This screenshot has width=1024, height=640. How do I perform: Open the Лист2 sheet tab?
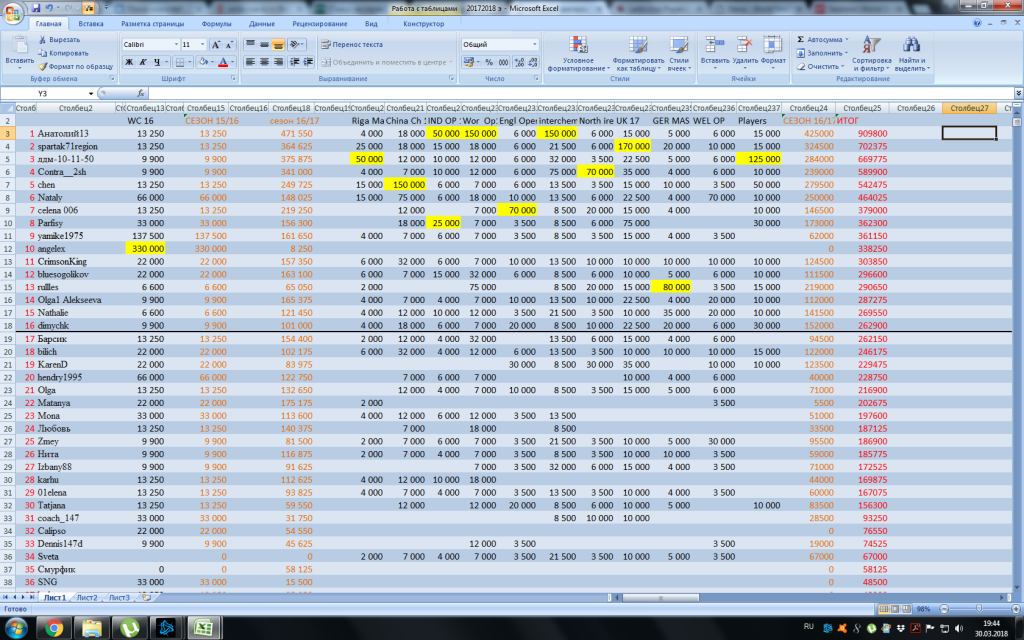[x=87, y=597]
